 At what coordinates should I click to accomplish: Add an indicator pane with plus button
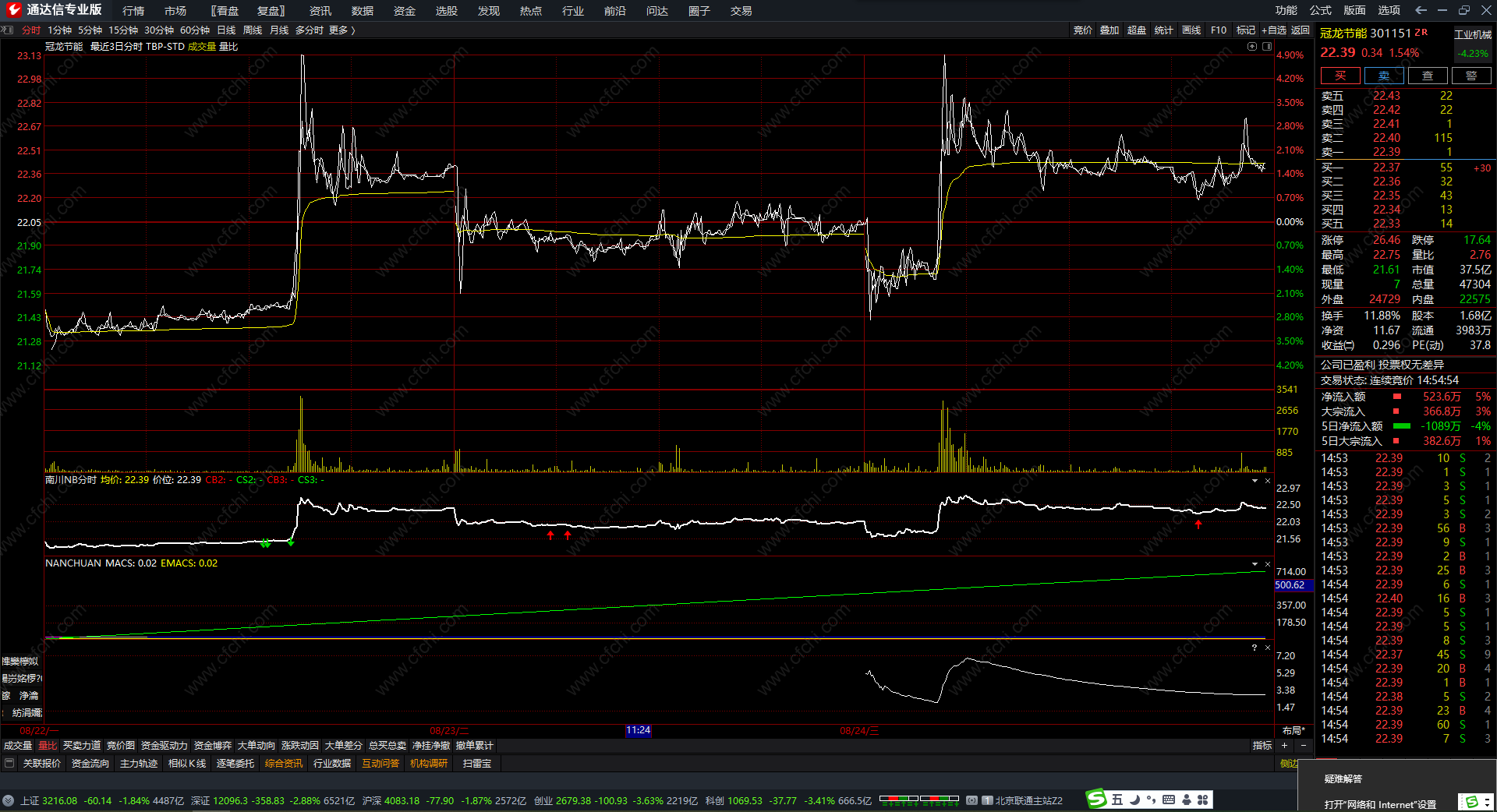click(1284, 746)
